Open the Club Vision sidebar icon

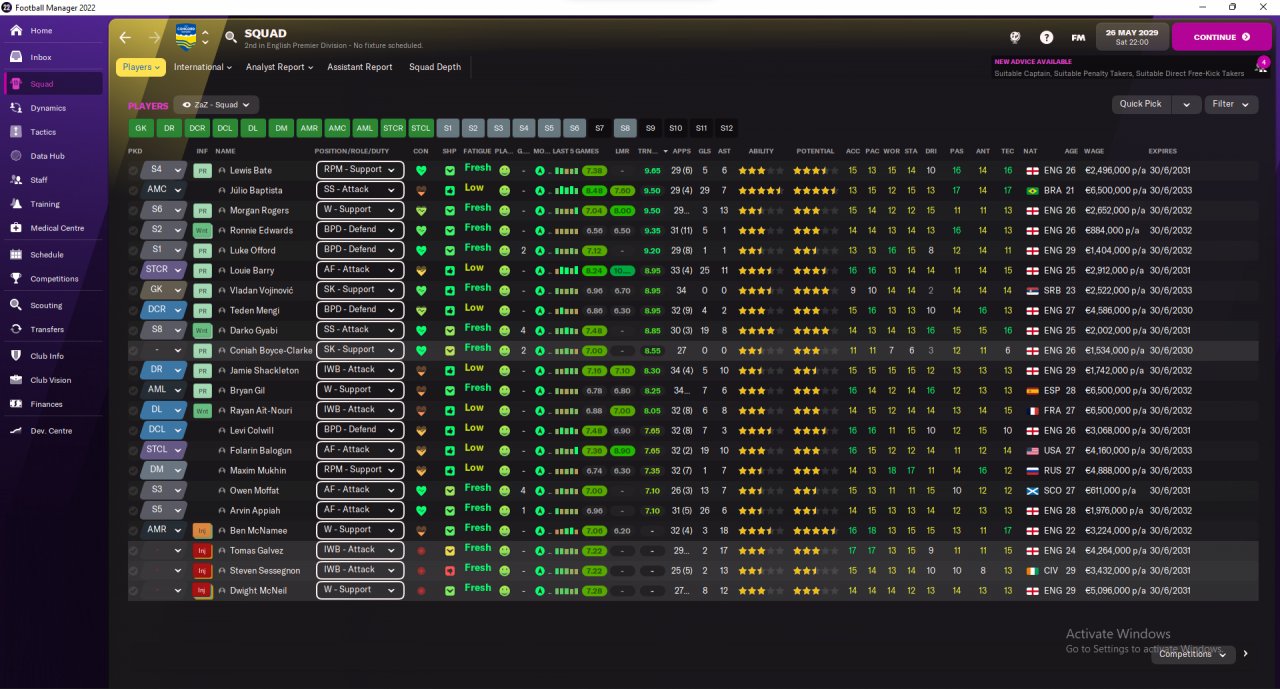click(x=15, y=380)
